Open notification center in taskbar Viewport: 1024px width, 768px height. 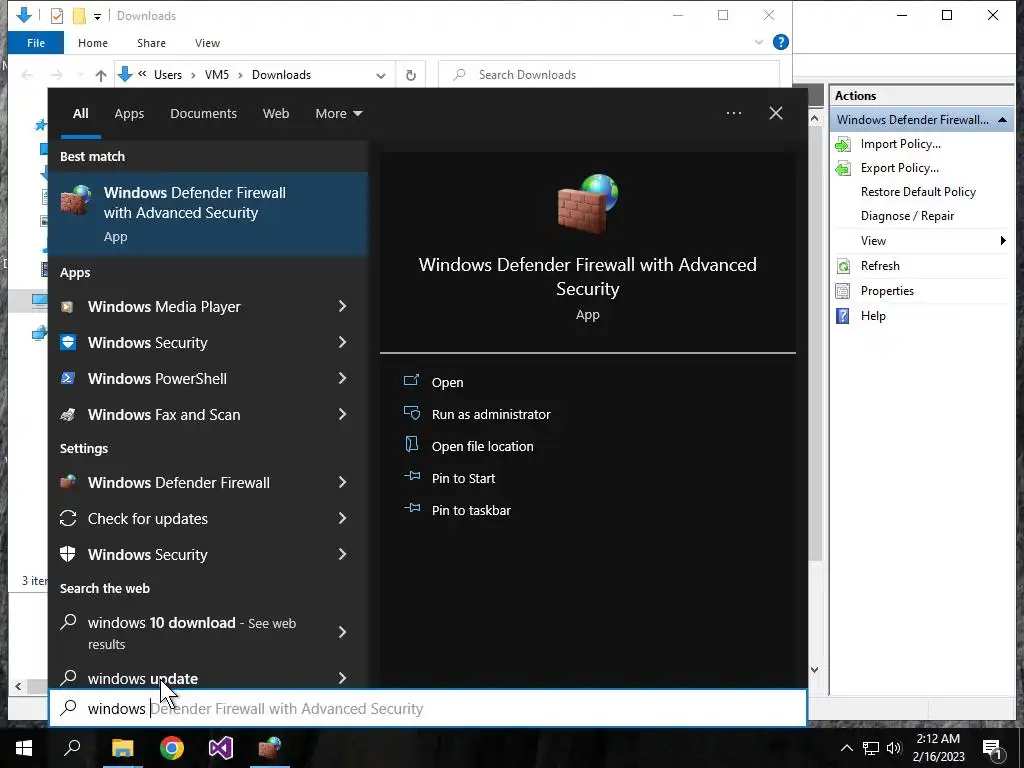pos(993,748)
